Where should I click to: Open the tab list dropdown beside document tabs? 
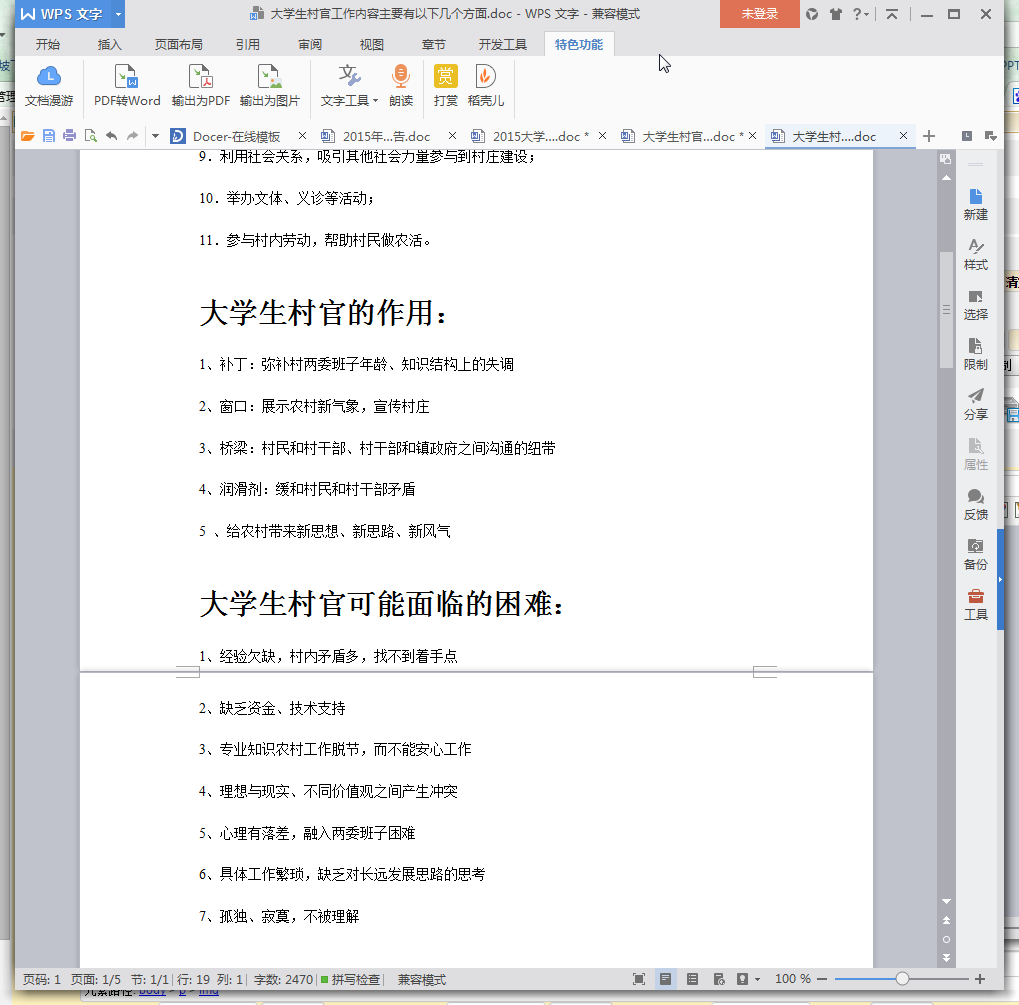point(990,136)
